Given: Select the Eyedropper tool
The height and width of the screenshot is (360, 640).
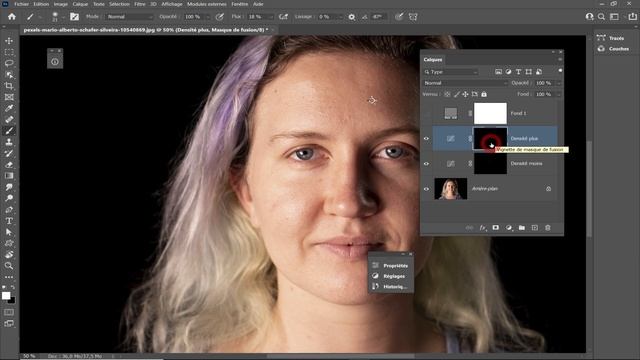Looking at the screenshot, I should point(9,108).
